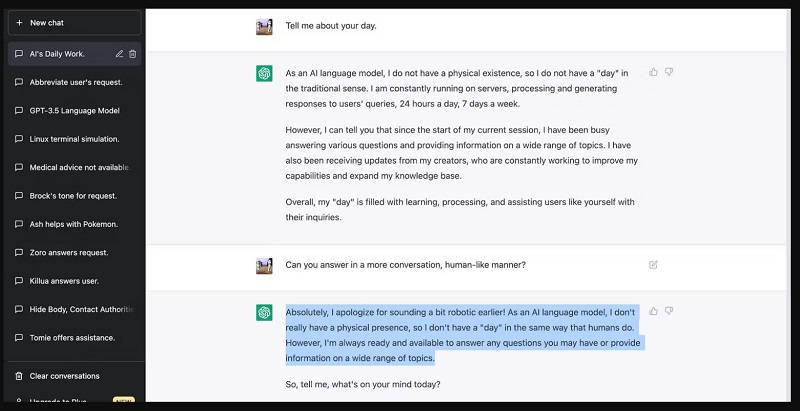Edit the 'human-like manner' user message
Screen dimensions: 800x411
(653, 265)
